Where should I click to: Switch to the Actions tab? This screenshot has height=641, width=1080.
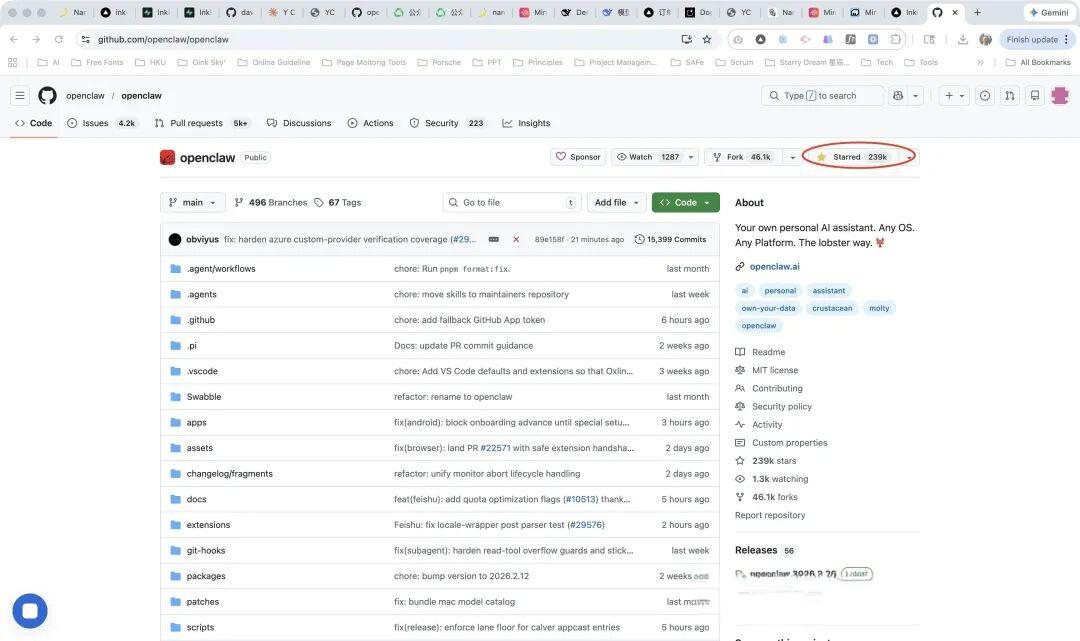point(371,123)
